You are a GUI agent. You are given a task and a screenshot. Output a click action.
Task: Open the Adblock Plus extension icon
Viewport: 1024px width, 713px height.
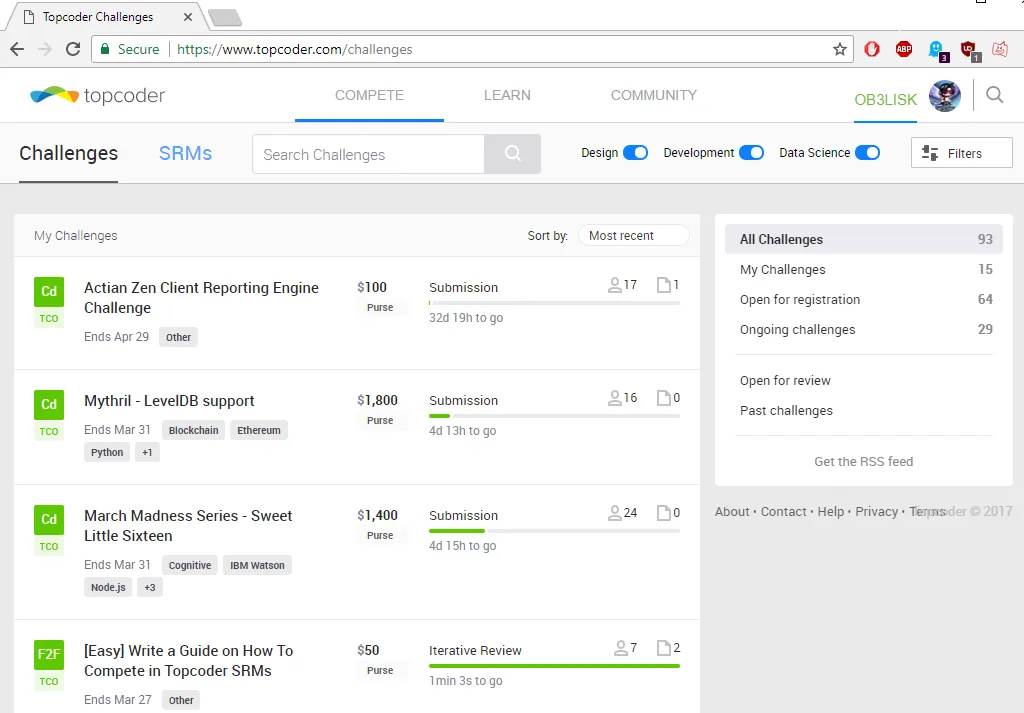point(903,49)
